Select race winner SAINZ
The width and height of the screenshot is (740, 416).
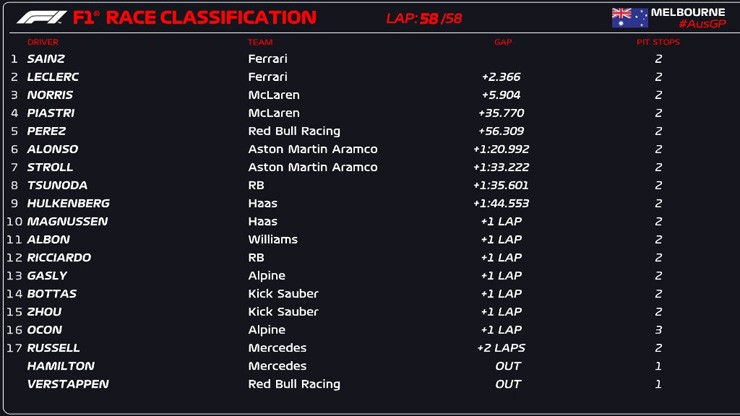46,59
